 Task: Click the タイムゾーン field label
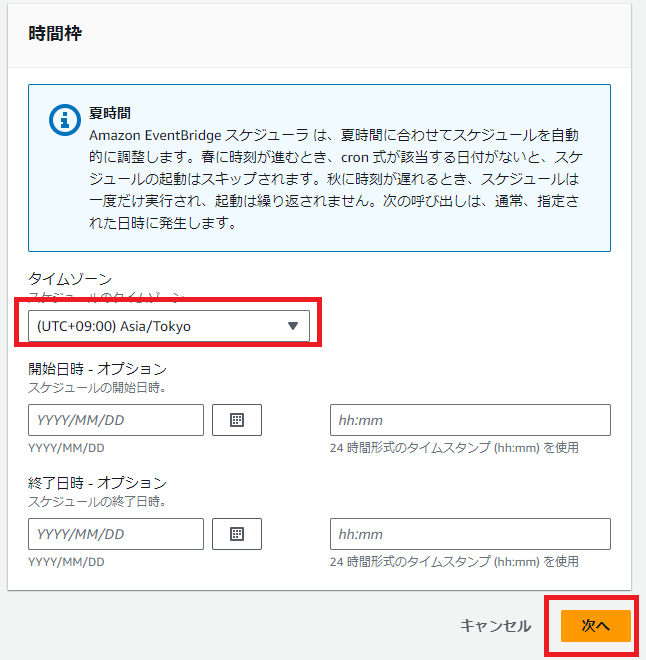pos(70,280)
